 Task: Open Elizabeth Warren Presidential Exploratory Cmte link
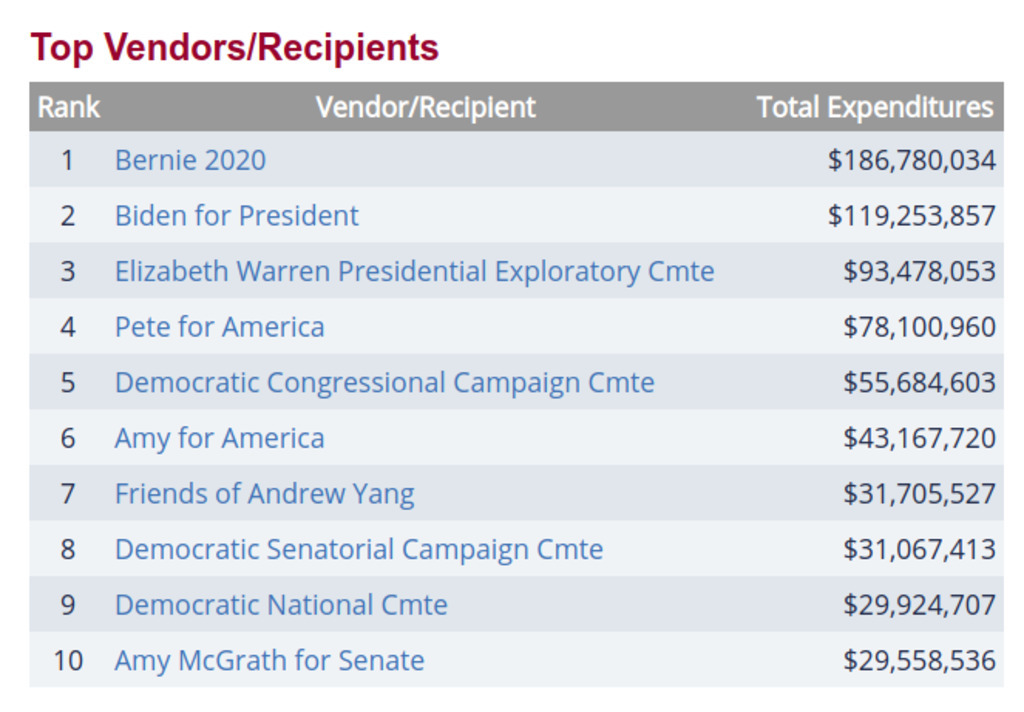414,272
